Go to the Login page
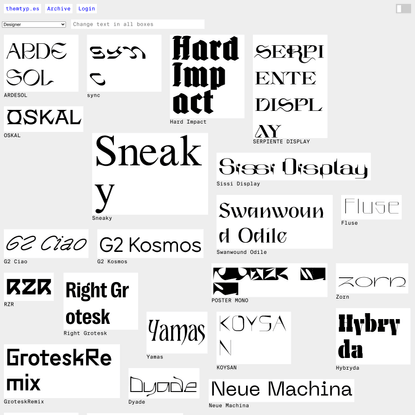This screenshot has height=415, width=415. pyautogui.click(x=87, y=9)
